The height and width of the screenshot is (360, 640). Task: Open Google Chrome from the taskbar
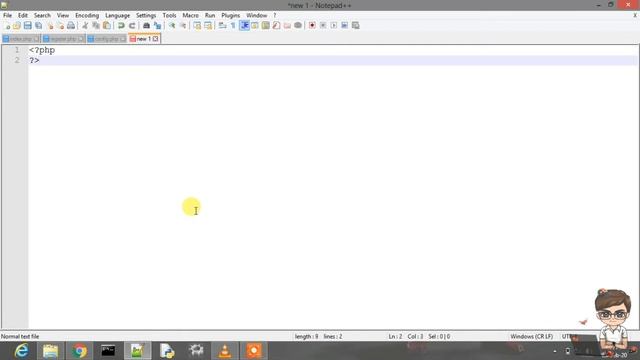(x=80, y=351)
